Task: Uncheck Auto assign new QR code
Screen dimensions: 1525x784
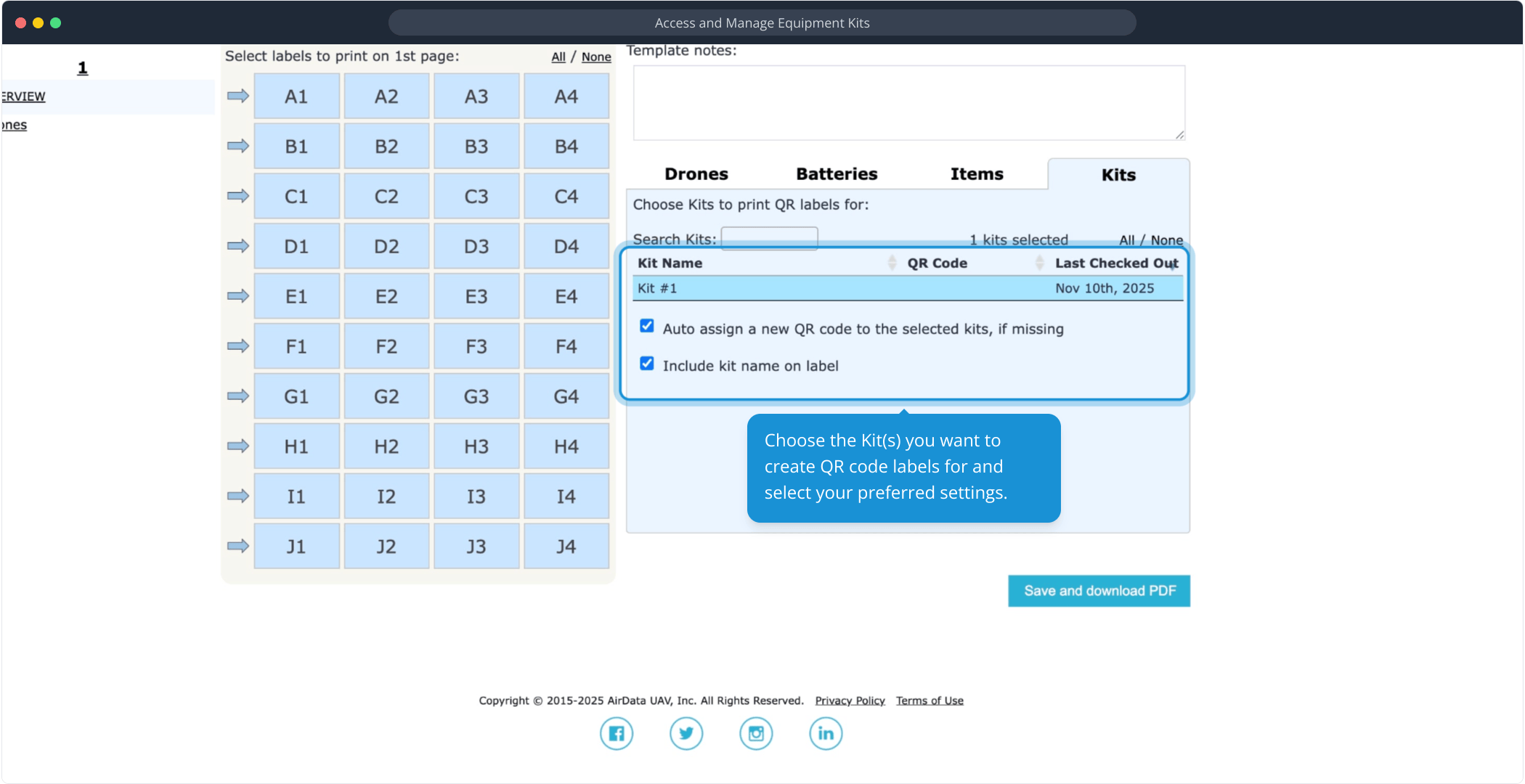Action: tap(646, 326)
